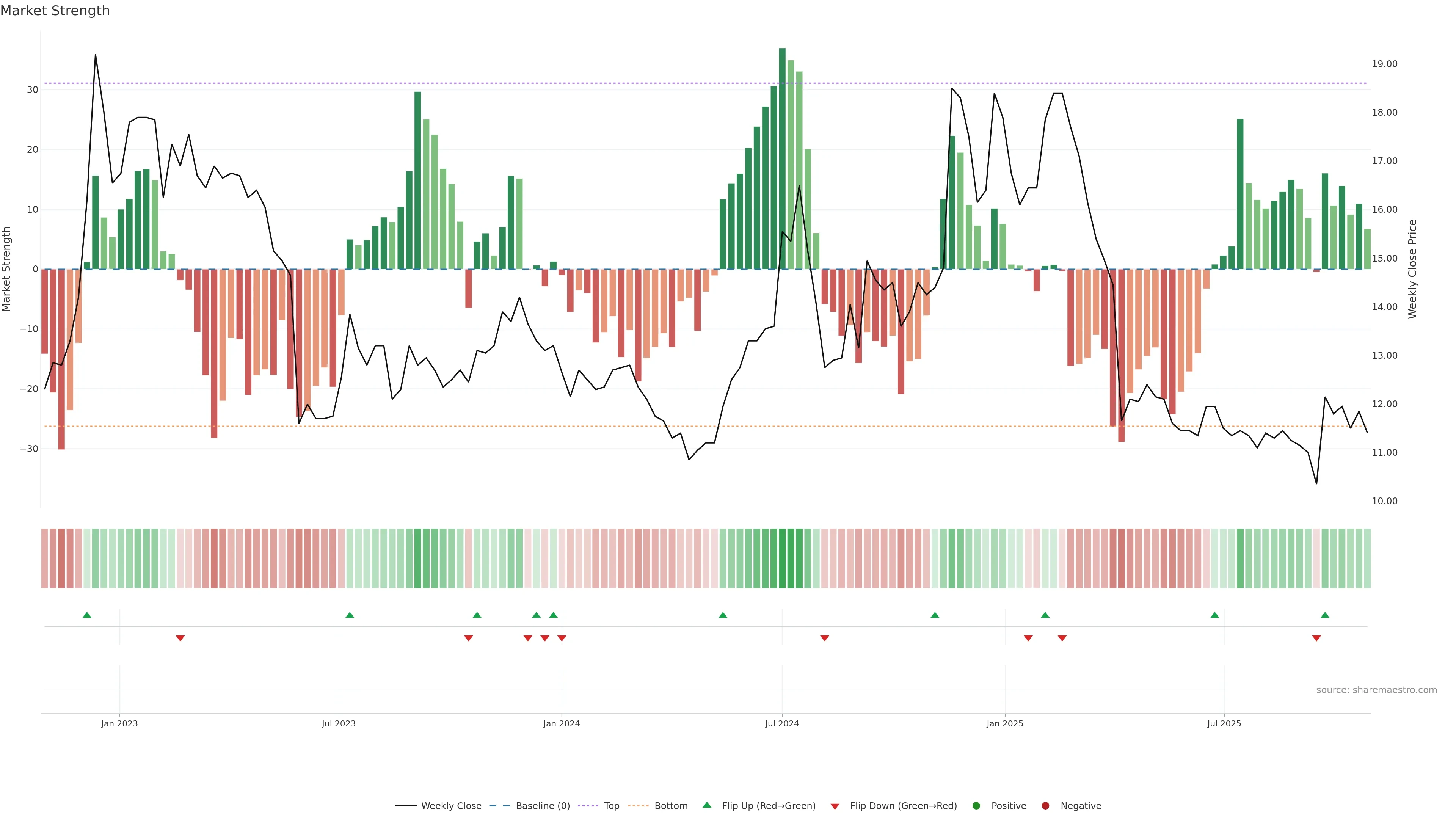1456x819 pixels.
Task: Click the last green flip up marker
Action: [1325, 615]
